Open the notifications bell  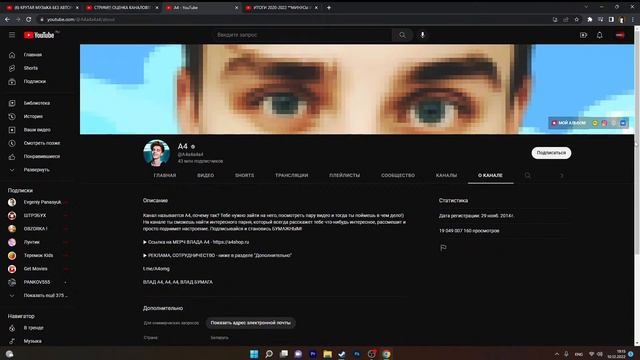[599, 35]
